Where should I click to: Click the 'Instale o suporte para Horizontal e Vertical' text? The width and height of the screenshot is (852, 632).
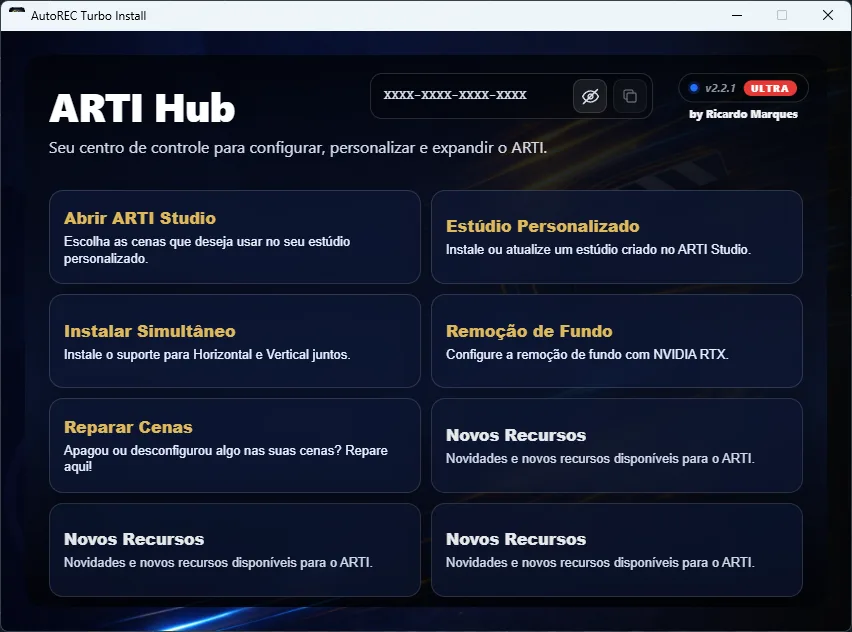tap(207, 354)
